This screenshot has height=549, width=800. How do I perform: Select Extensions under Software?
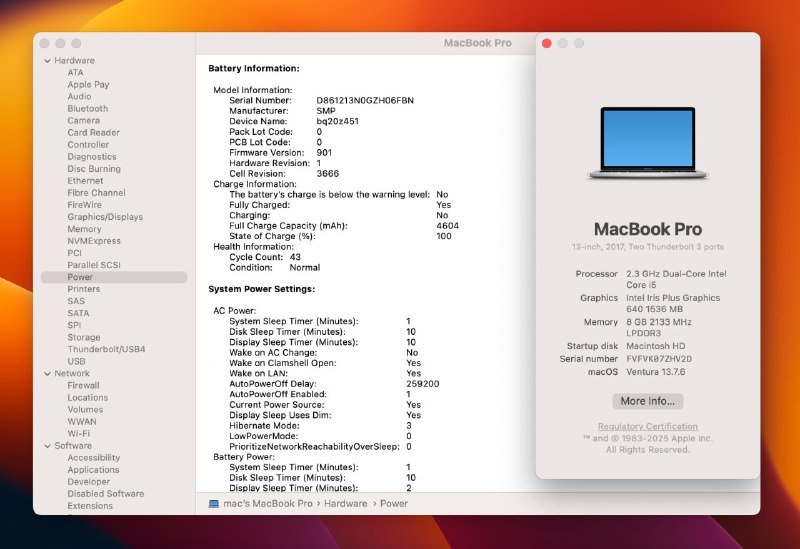pos(90,506)
